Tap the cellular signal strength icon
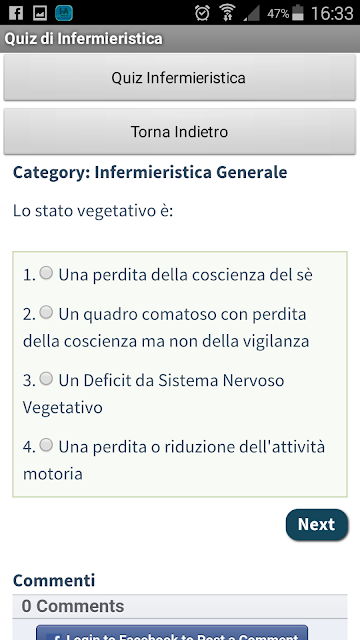 click(x=251, y=13)
